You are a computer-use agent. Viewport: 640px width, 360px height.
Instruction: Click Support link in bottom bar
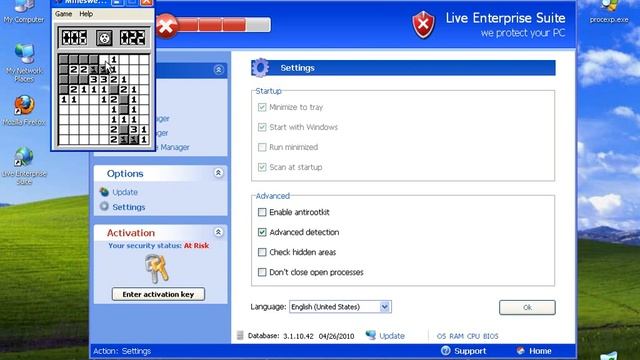[470, 351]
